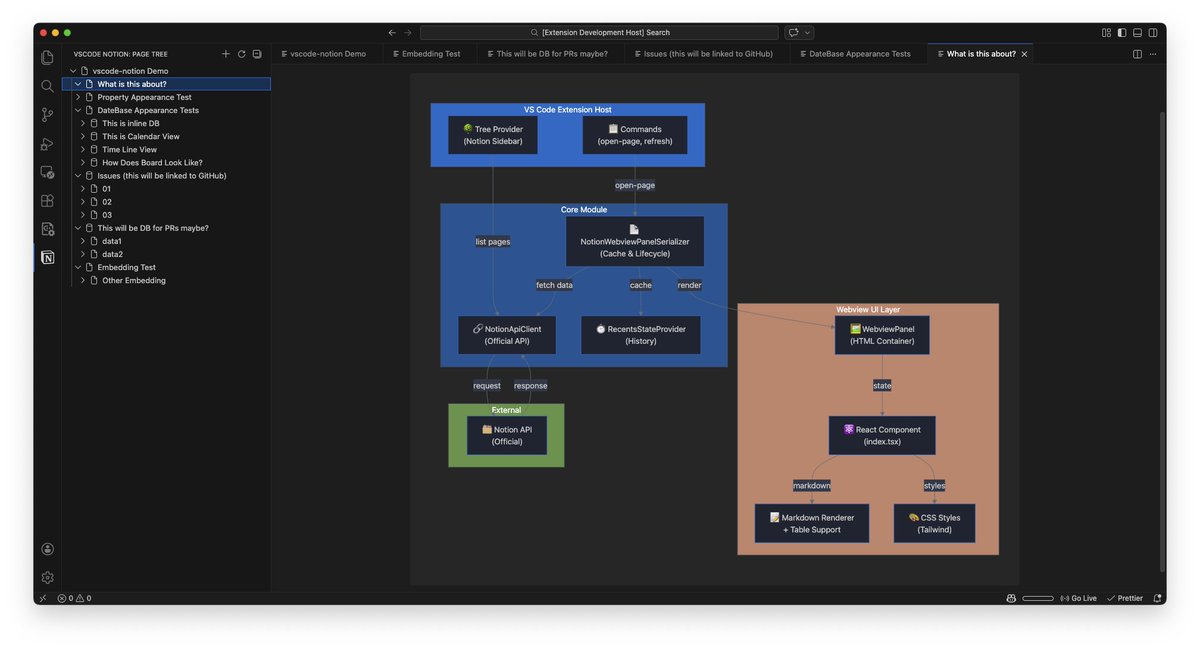The width and height of the screenshot is (1200, 649).
Task: Expand Property Appearance Test node
Action: [x=78, y=97]
